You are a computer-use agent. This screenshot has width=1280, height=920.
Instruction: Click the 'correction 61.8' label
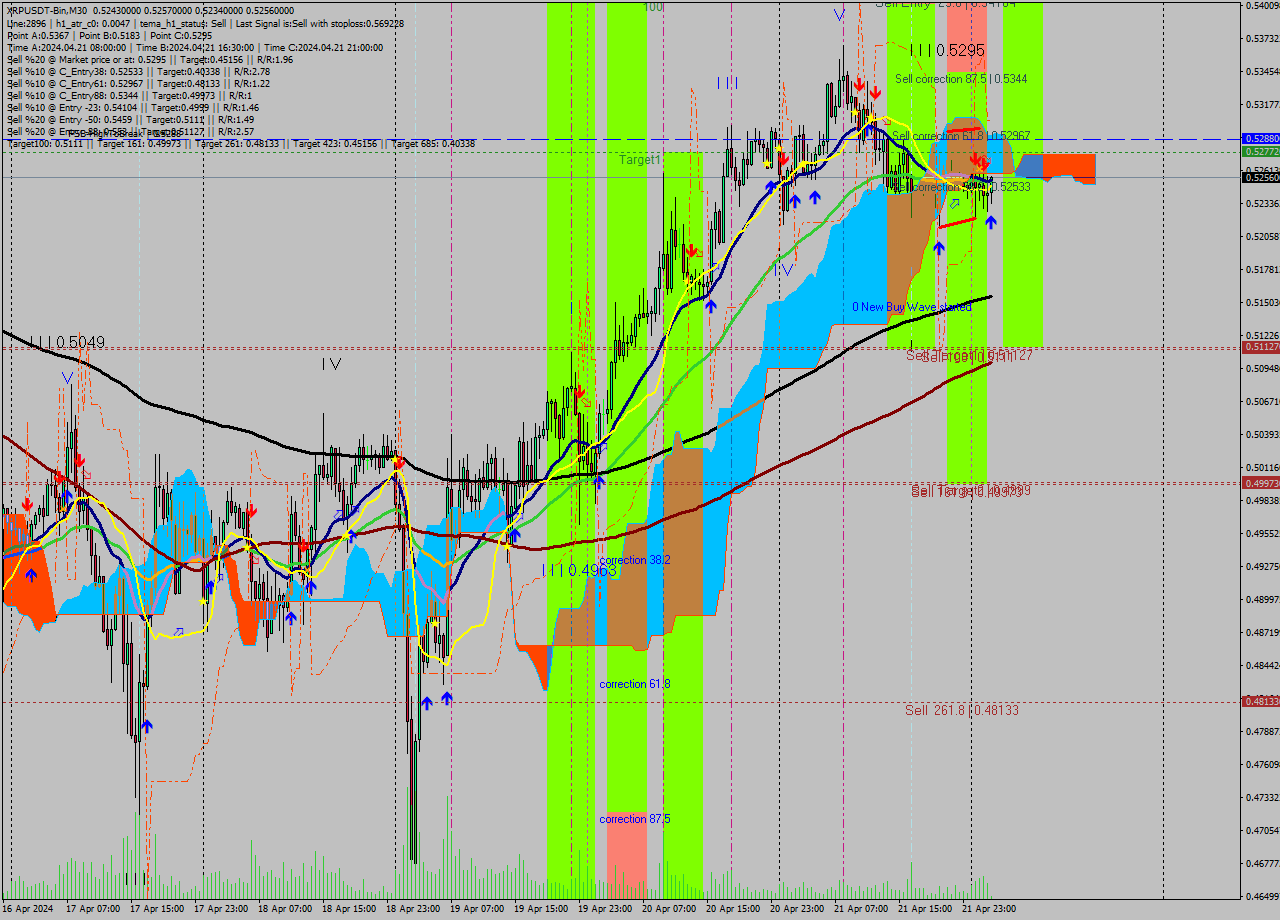(635, 684)
